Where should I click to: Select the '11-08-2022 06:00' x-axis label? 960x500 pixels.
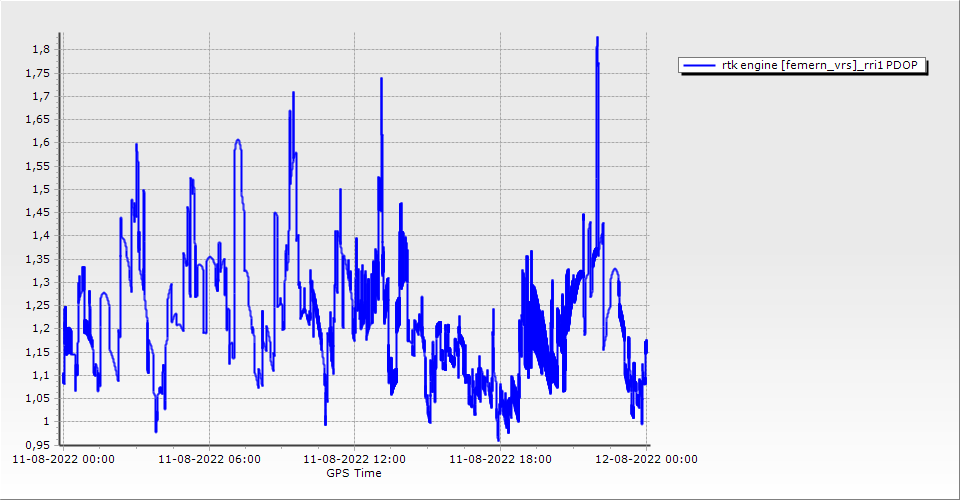coord(209,459)
